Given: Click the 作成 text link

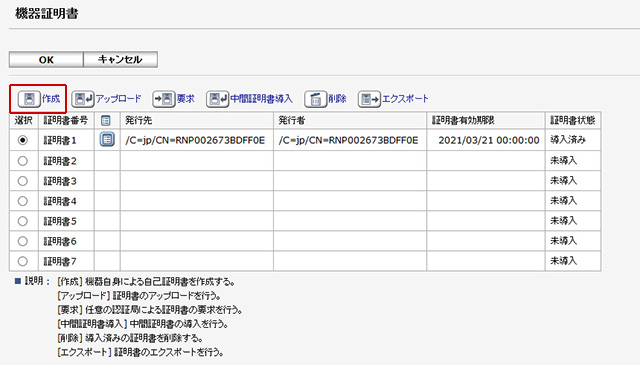Looking at the screenshot, I should [x=51, y=99].
